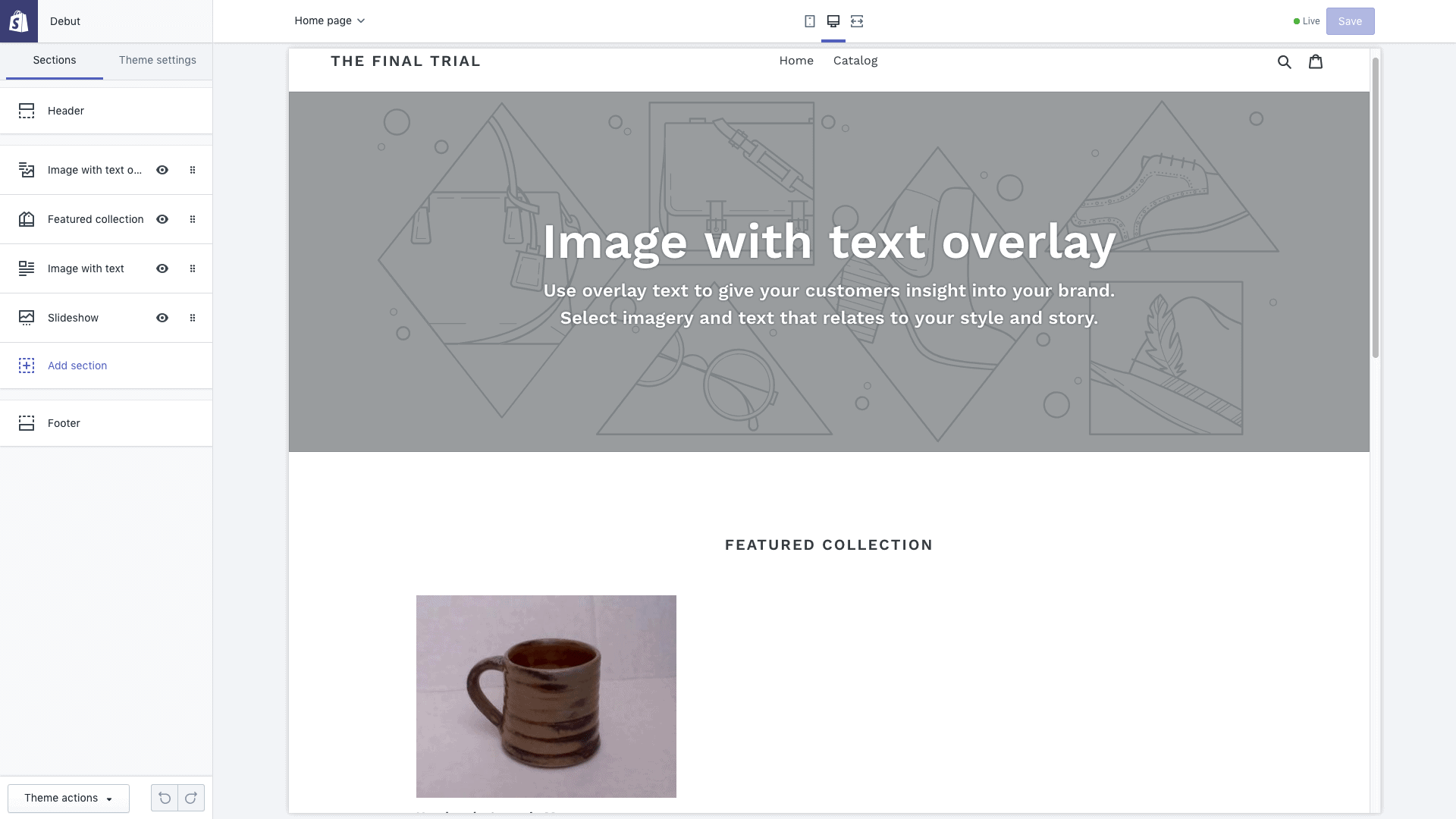This screenshot has height=819, width=1456.
Task: Click the Live status indicator
Action: point(1307,21)
